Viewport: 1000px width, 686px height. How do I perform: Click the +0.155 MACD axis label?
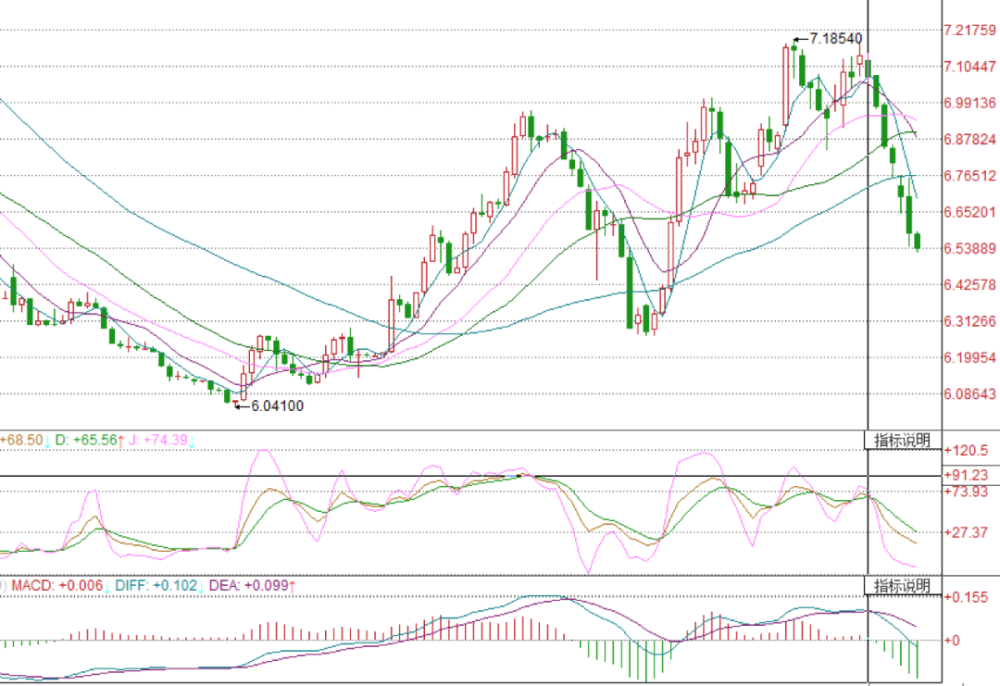(x=966, y=597)
